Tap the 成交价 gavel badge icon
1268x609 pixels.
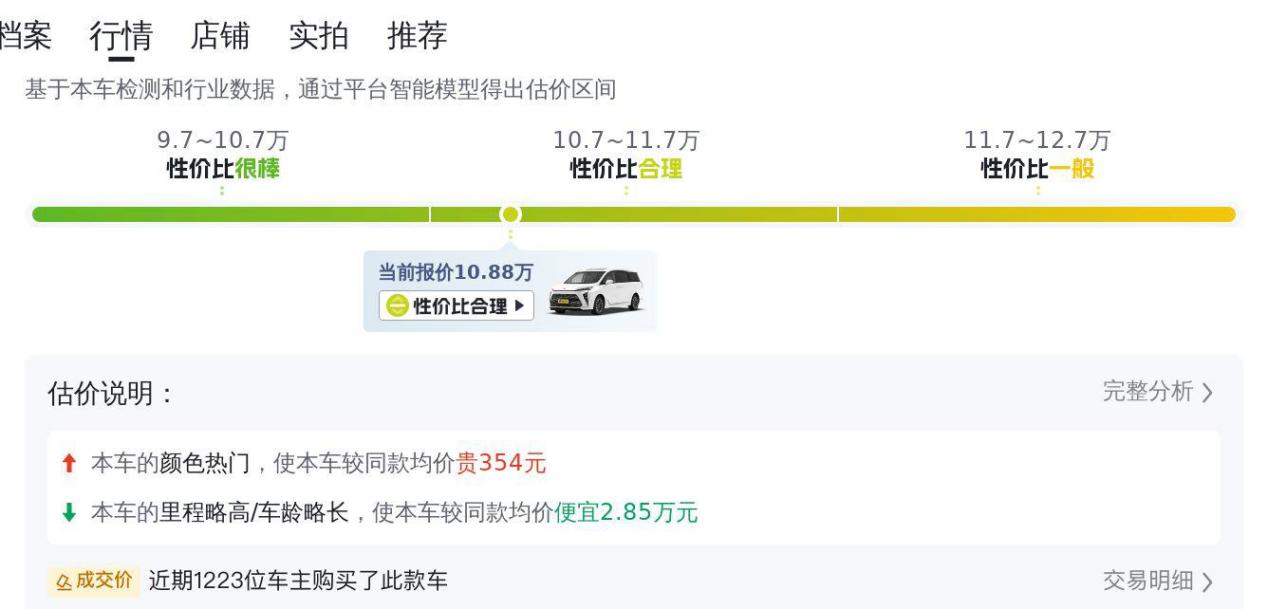point(64,581)
